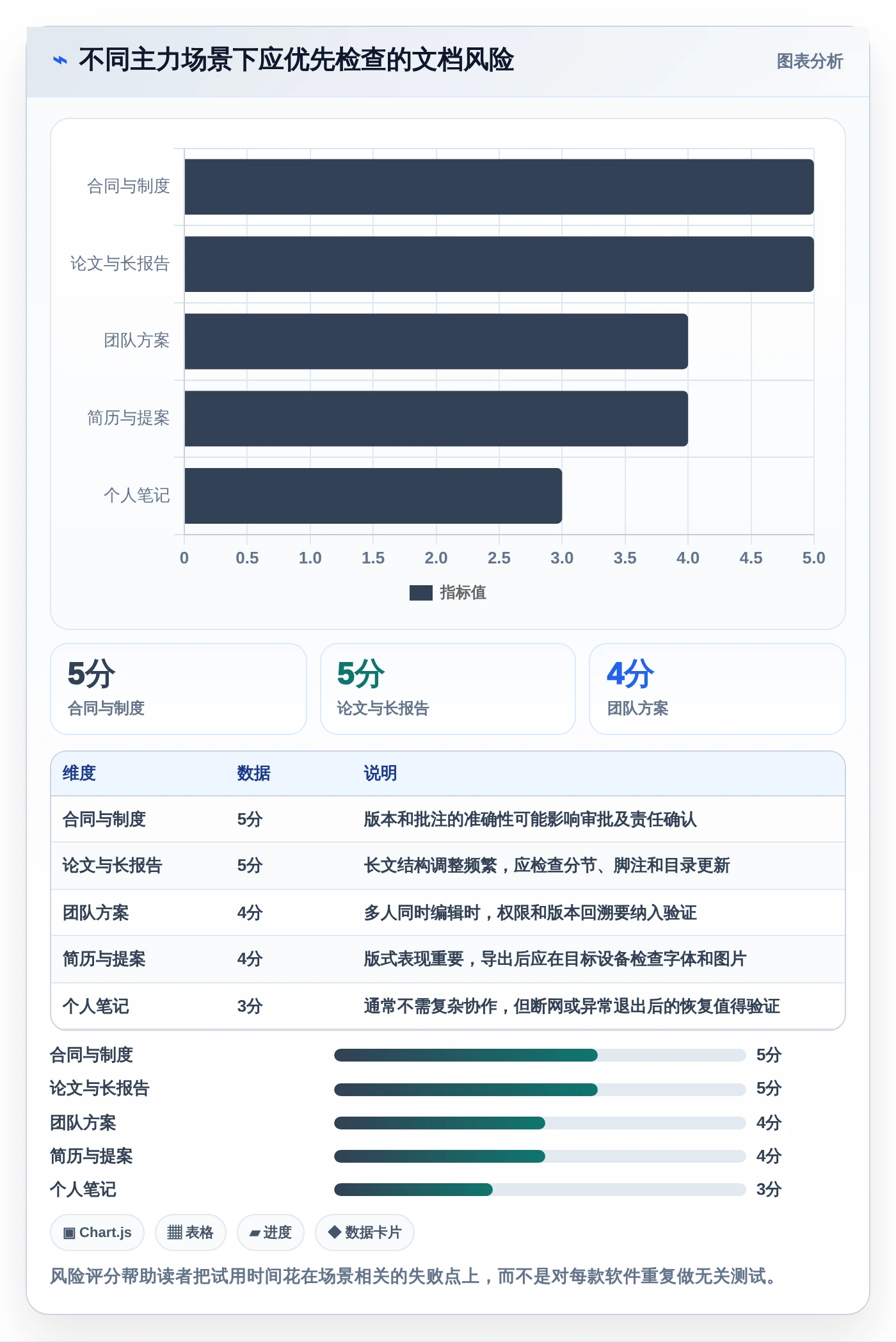Click the 简历与提案 progress bar
Screen dimensions: 896x1342
(x=540, y=1156)
